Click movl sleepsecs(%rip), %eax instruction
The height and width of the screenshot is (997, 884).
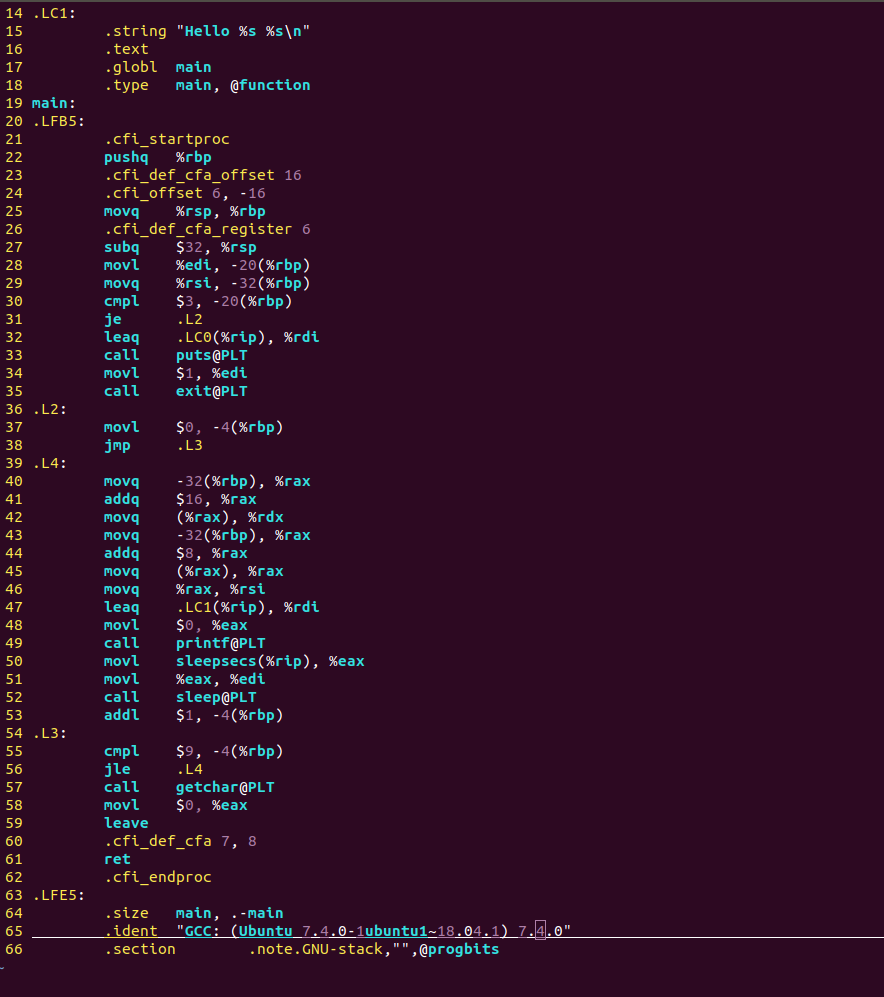(235, 661)
